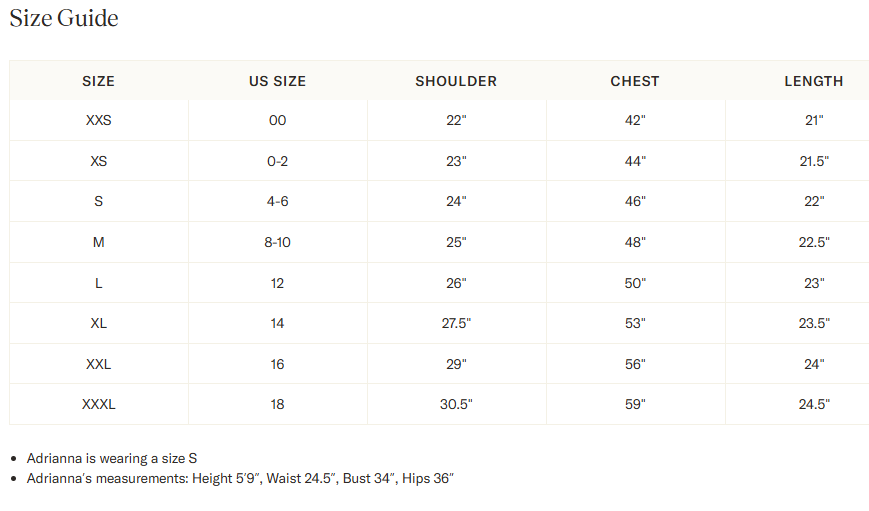
Task: Click the SHOULDER column header
Action: tap(456, 81)
